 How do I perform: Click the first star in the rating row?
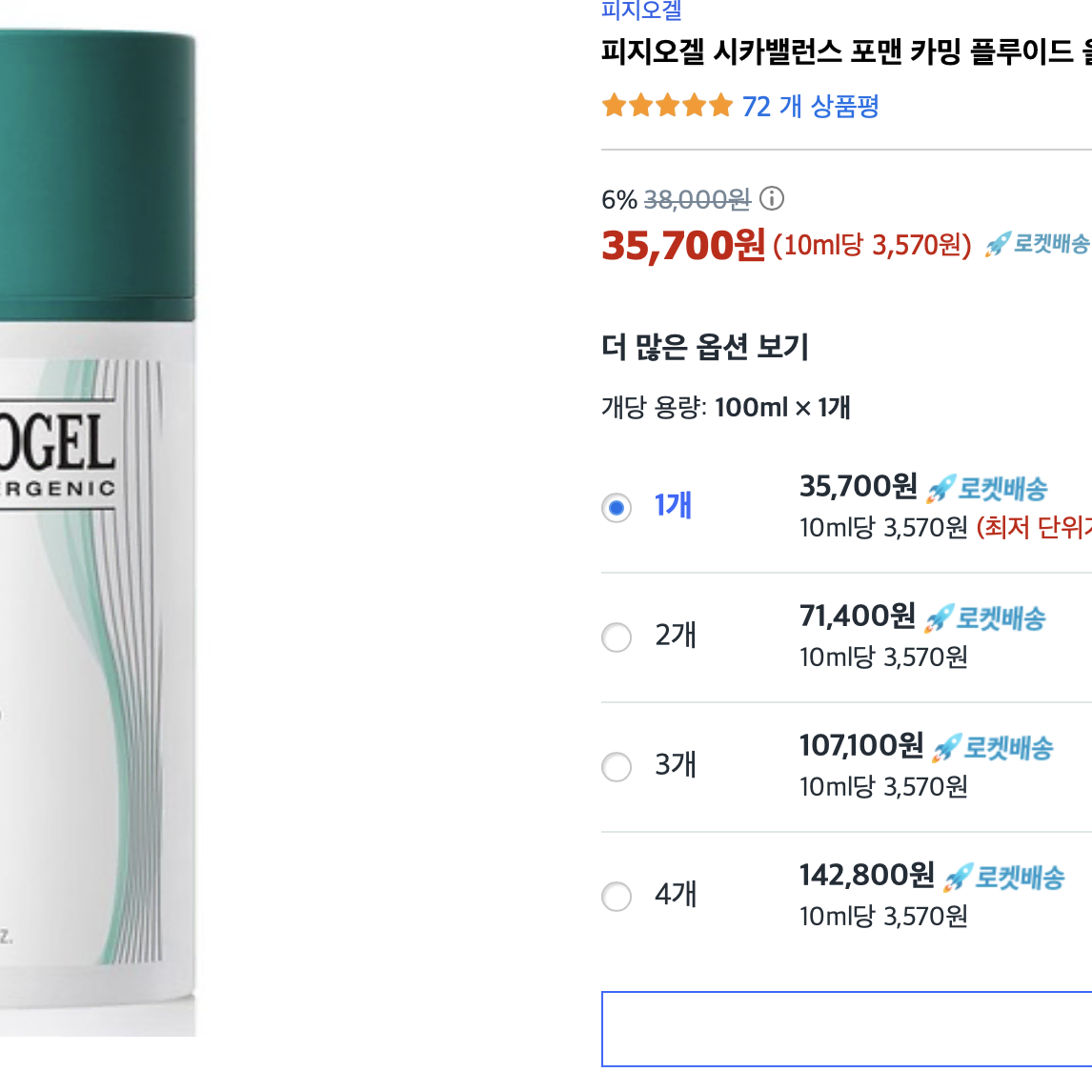(x=613, y=106)
